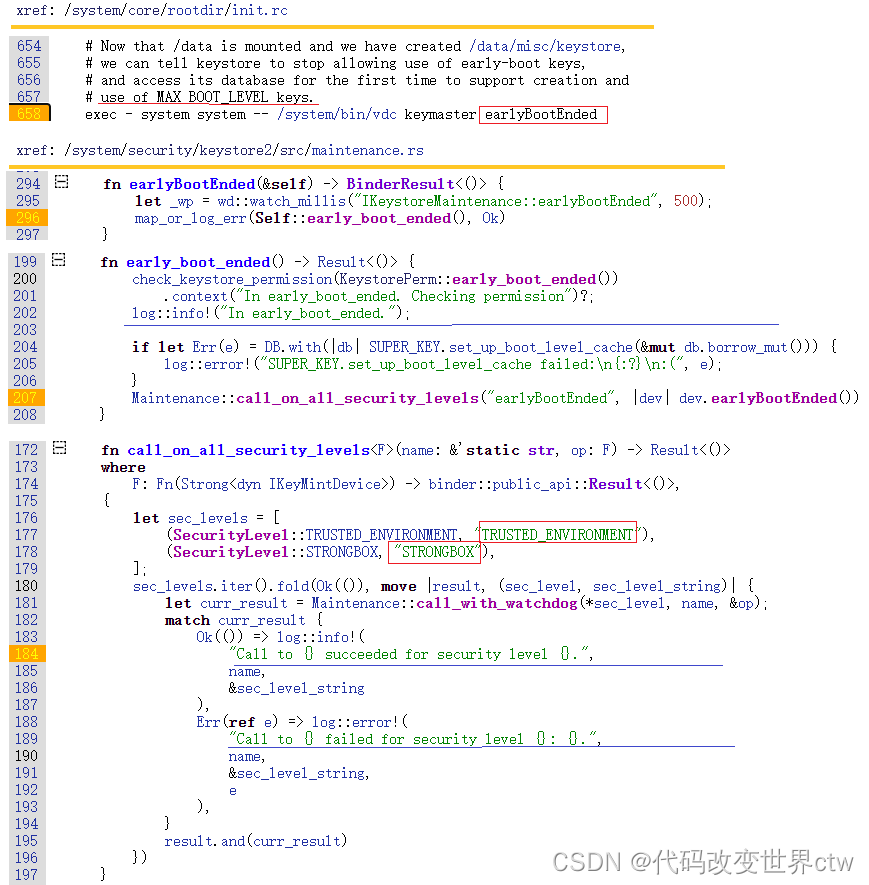This screenshot has width=869, height=885.
Task: Follow curr_result variable on line 182
Action: pyautogui.click(x=261, y=620)
